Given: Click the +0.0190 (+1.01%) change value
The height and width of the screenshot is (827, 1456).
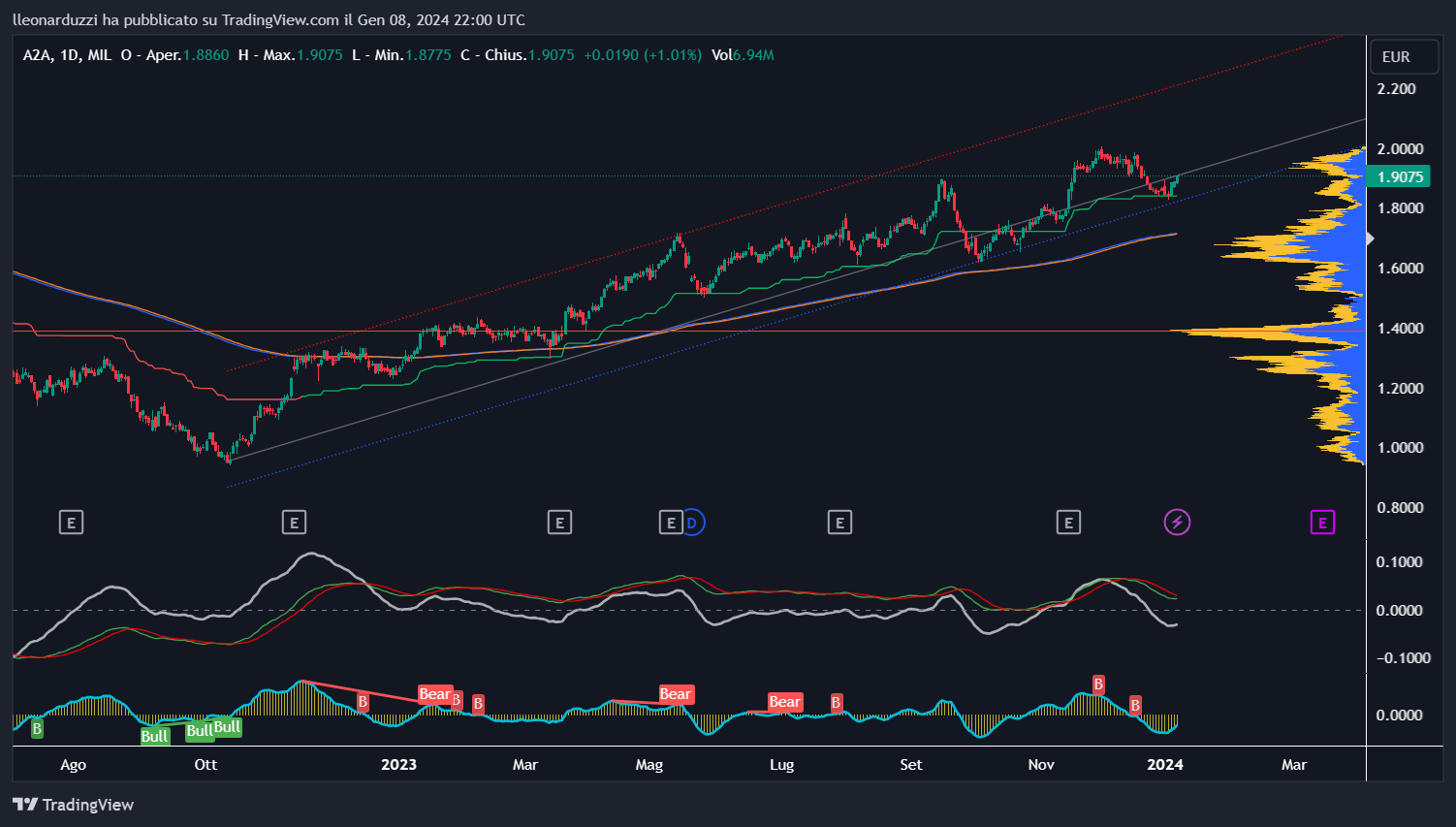Looking at the screenshot, I should click(643, 55).
